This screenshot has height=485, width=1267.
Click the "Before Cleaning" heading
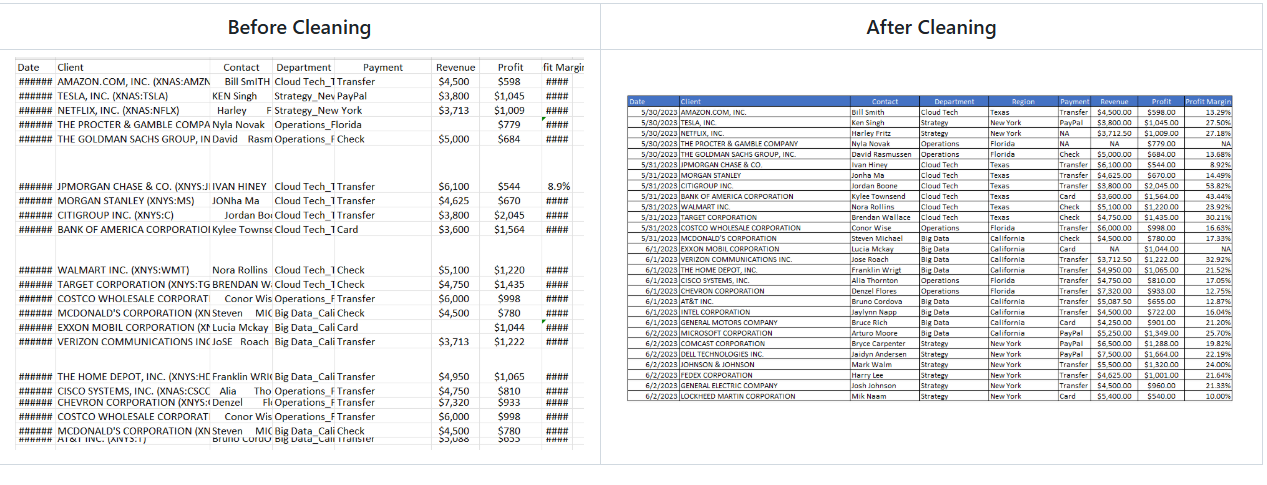pyautogui.click(x=299, y=27)
